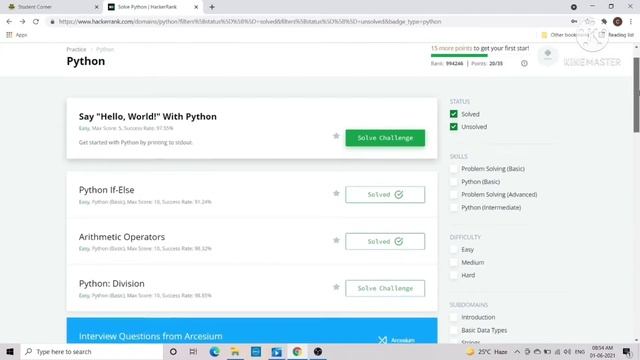Open Chrome three-dot menu
640x360 pixels.
click(x=631, y=22)
